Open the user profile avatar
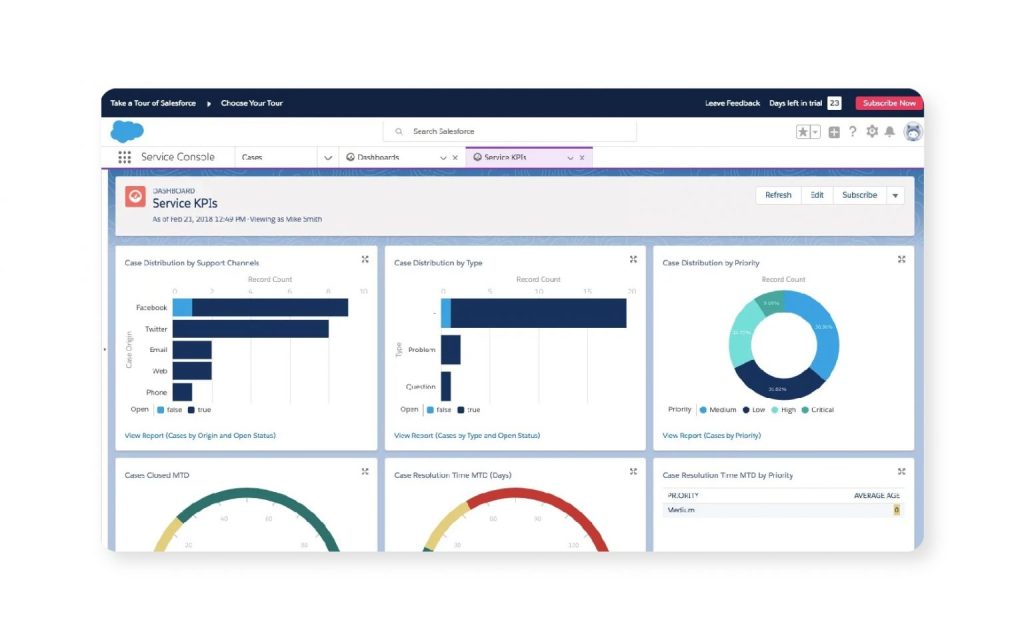Viewport: 1024px width, 640px height. point(912,132)
